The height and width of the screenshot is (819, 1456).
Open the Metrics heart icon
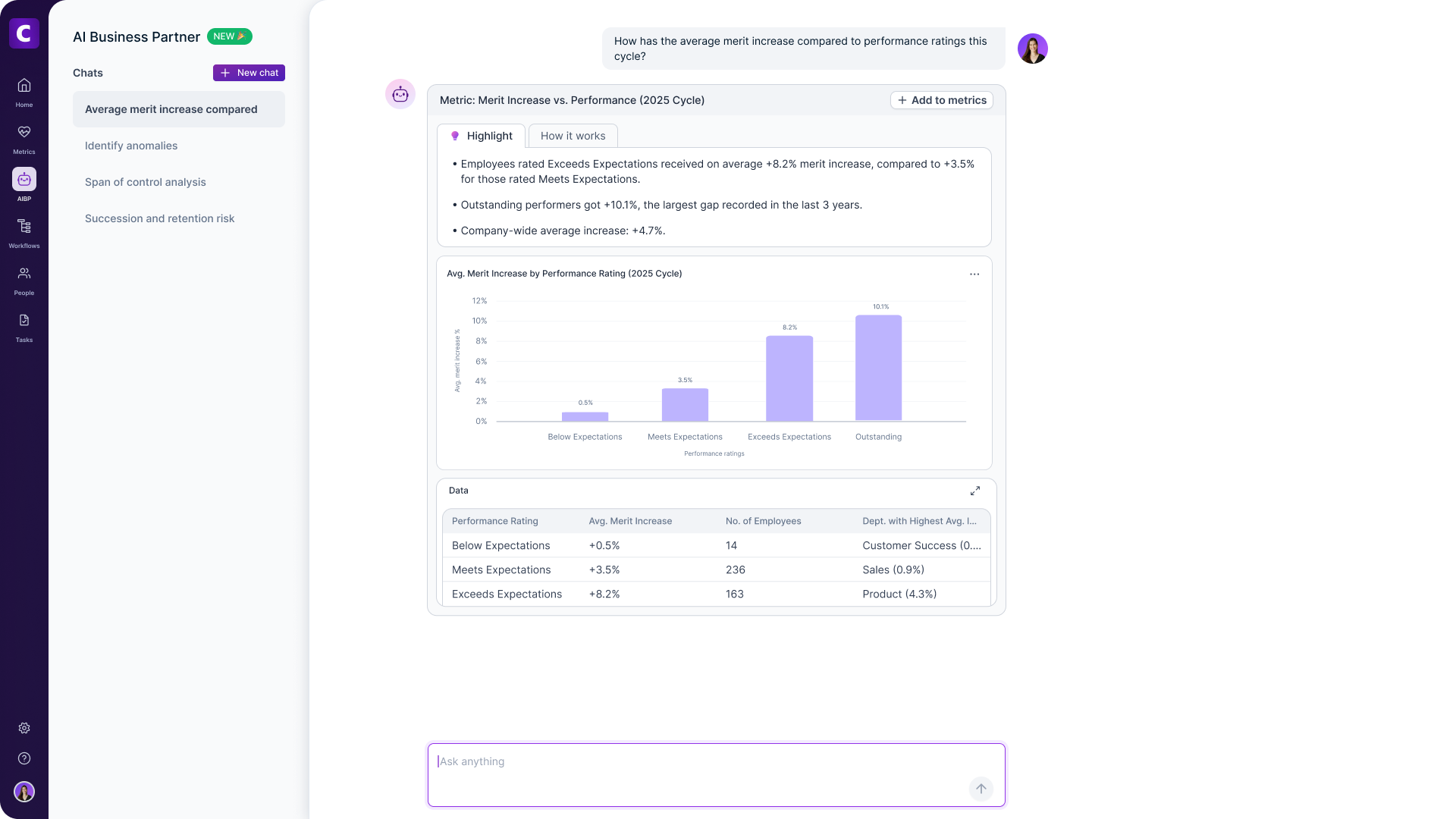point(24,133)
